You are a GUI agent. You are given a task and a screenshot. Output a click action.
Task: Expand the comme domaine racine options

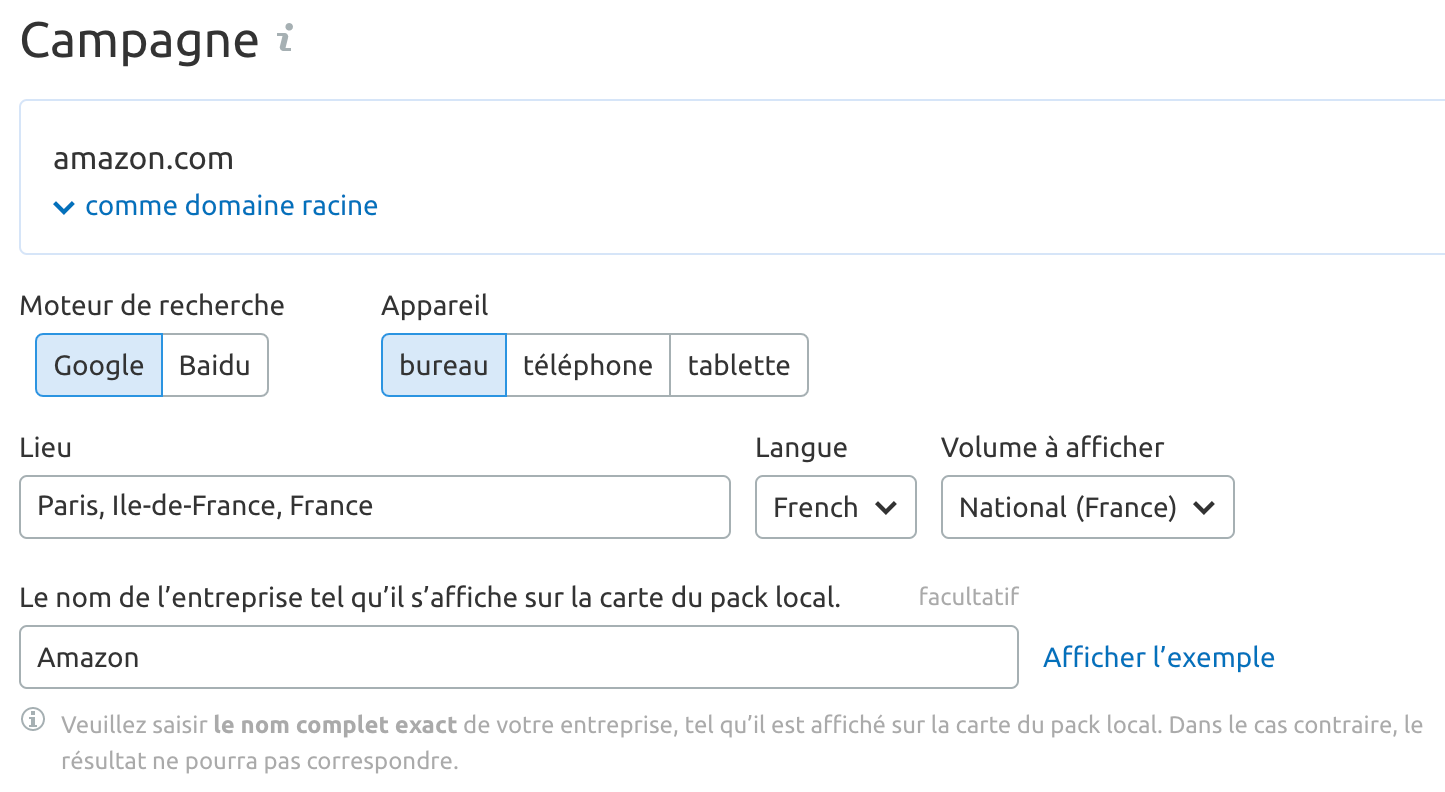click(x=231, y=206)
